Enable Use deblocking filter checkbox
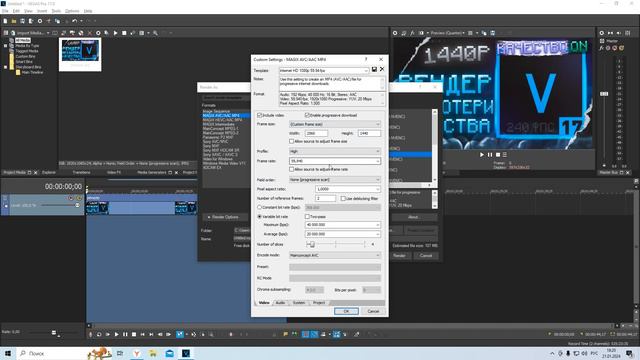Screen dimensions: 640x360 [x=343, y=198]
